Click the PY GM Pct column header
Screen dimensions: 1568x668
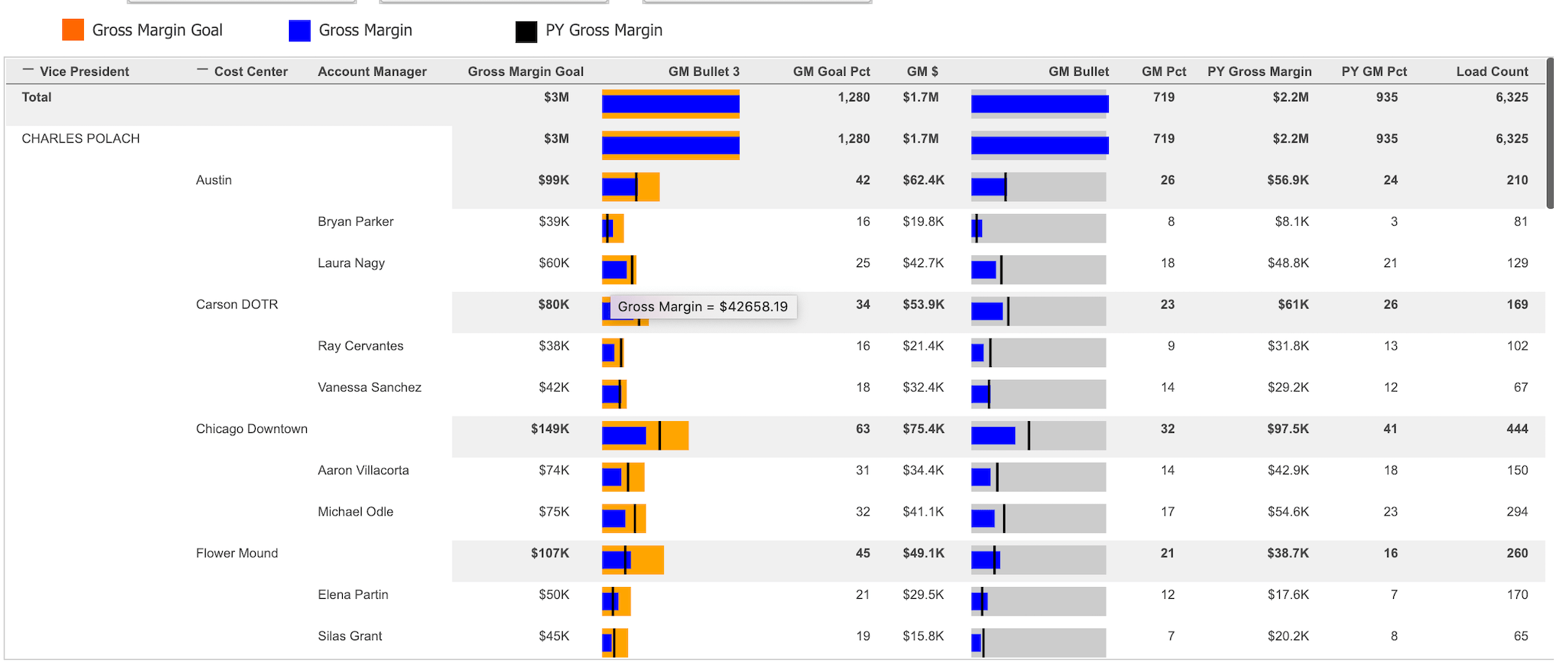[x=1374, y=71]
